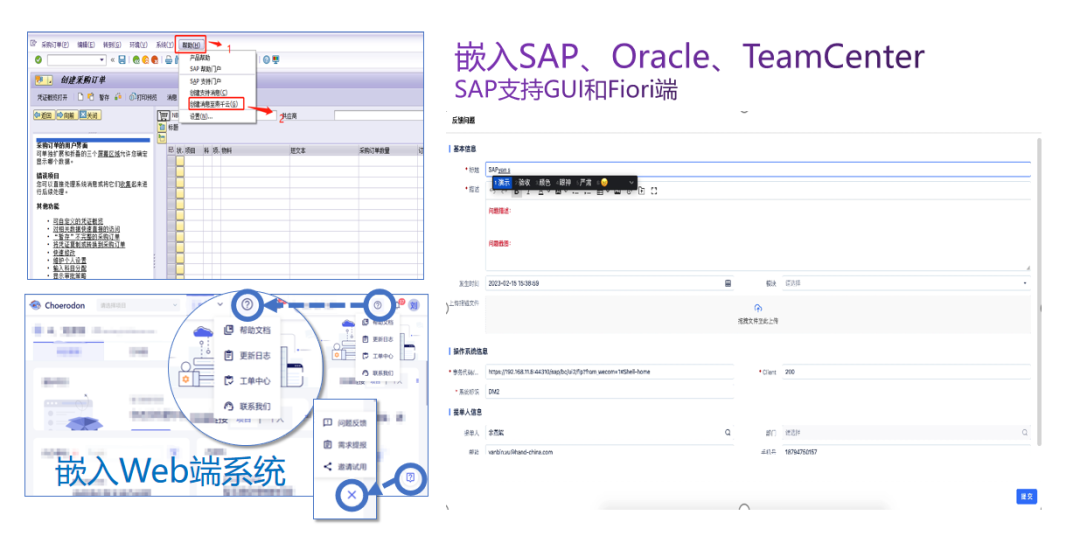Select 创建消息至燕千云 from help menu

[214, 103]
